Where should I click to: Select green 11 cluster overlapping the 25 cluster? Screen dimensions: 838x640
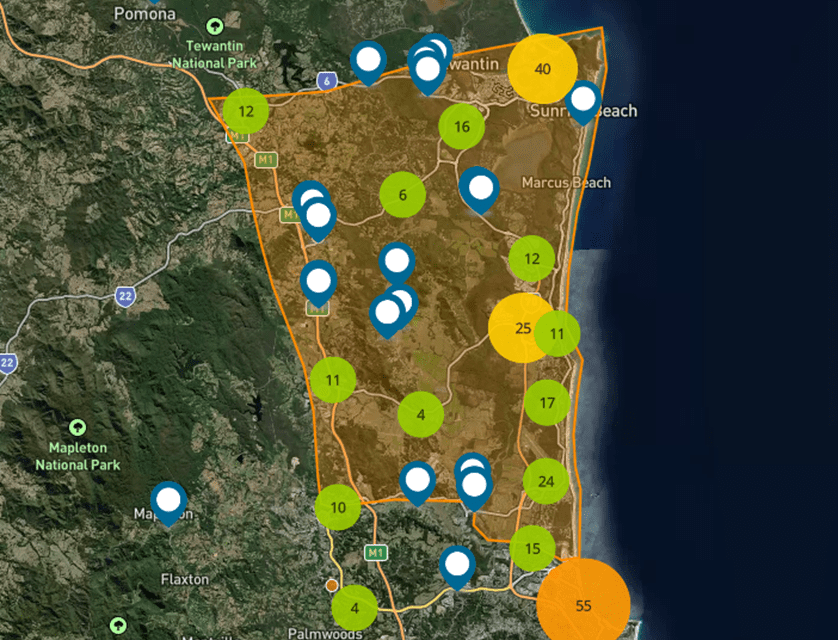click(x=558, y=333)
